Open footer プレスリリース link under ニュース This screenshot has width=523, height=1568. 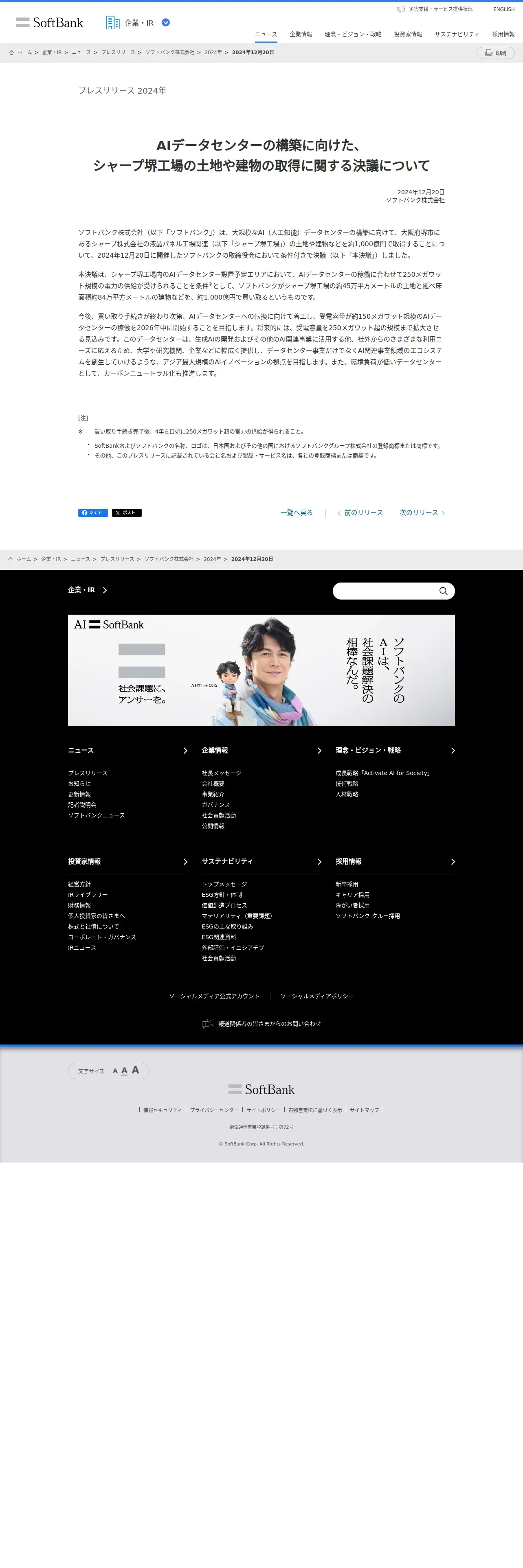point(88,773)
